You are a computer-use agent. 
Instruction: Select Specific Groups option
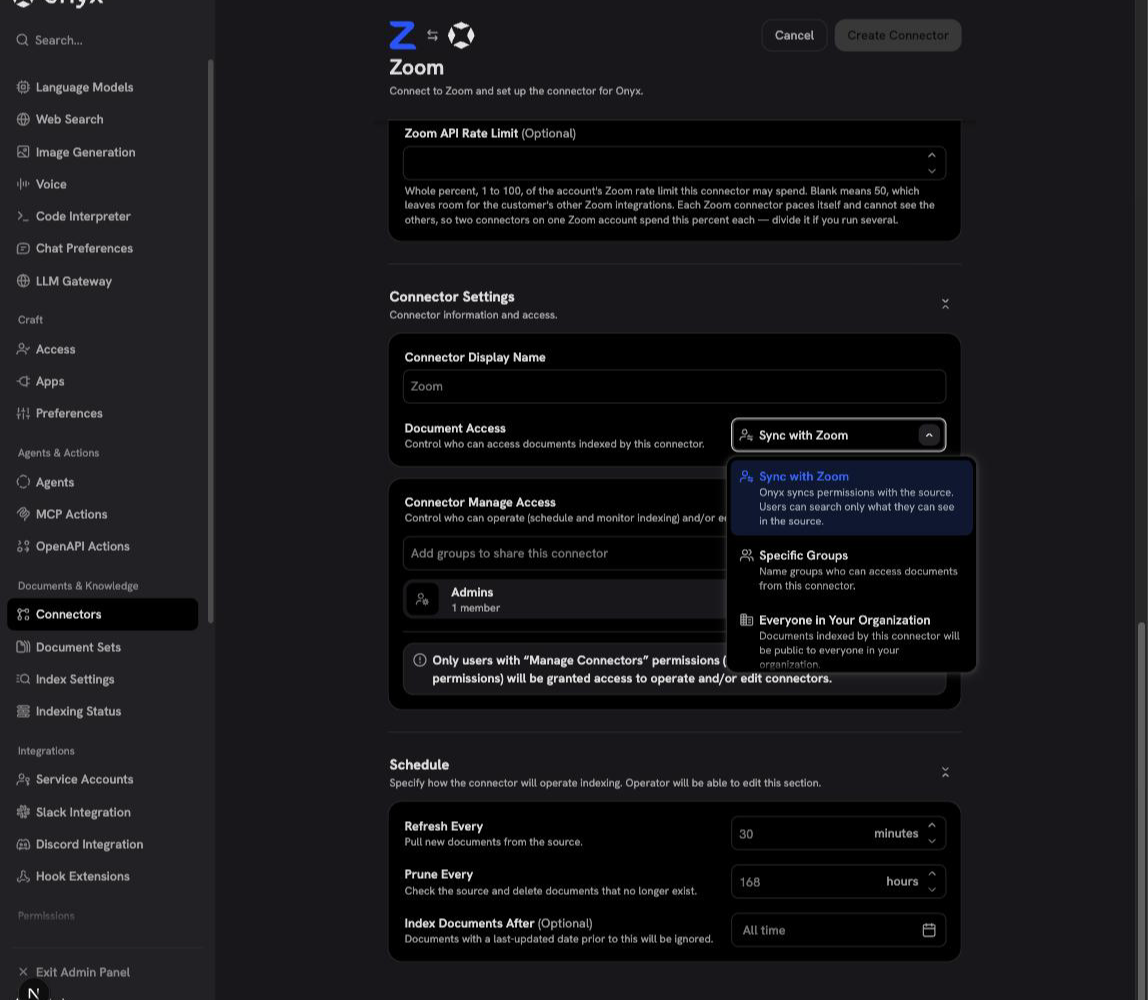click(851, 570)
